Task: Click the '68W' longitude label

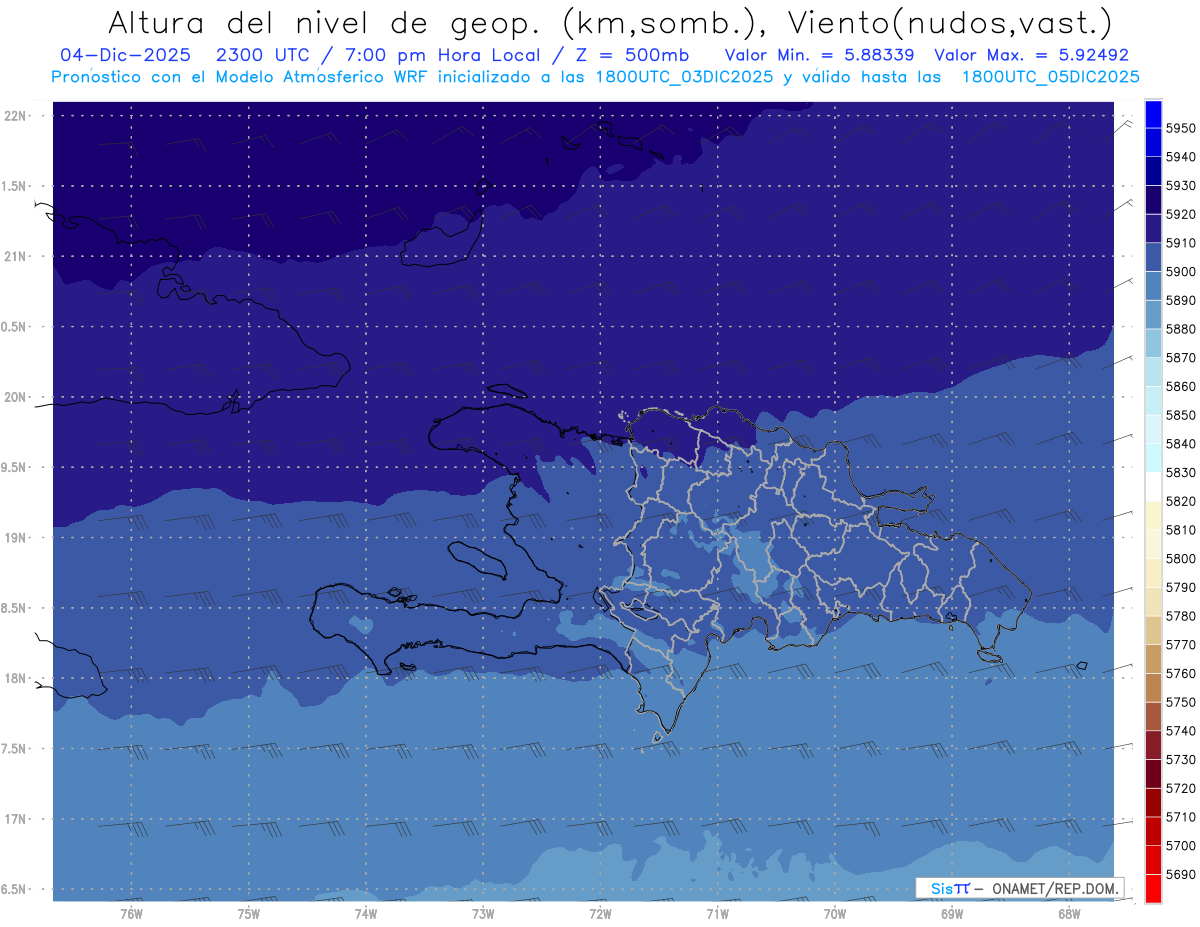Action: point(1068,913)
